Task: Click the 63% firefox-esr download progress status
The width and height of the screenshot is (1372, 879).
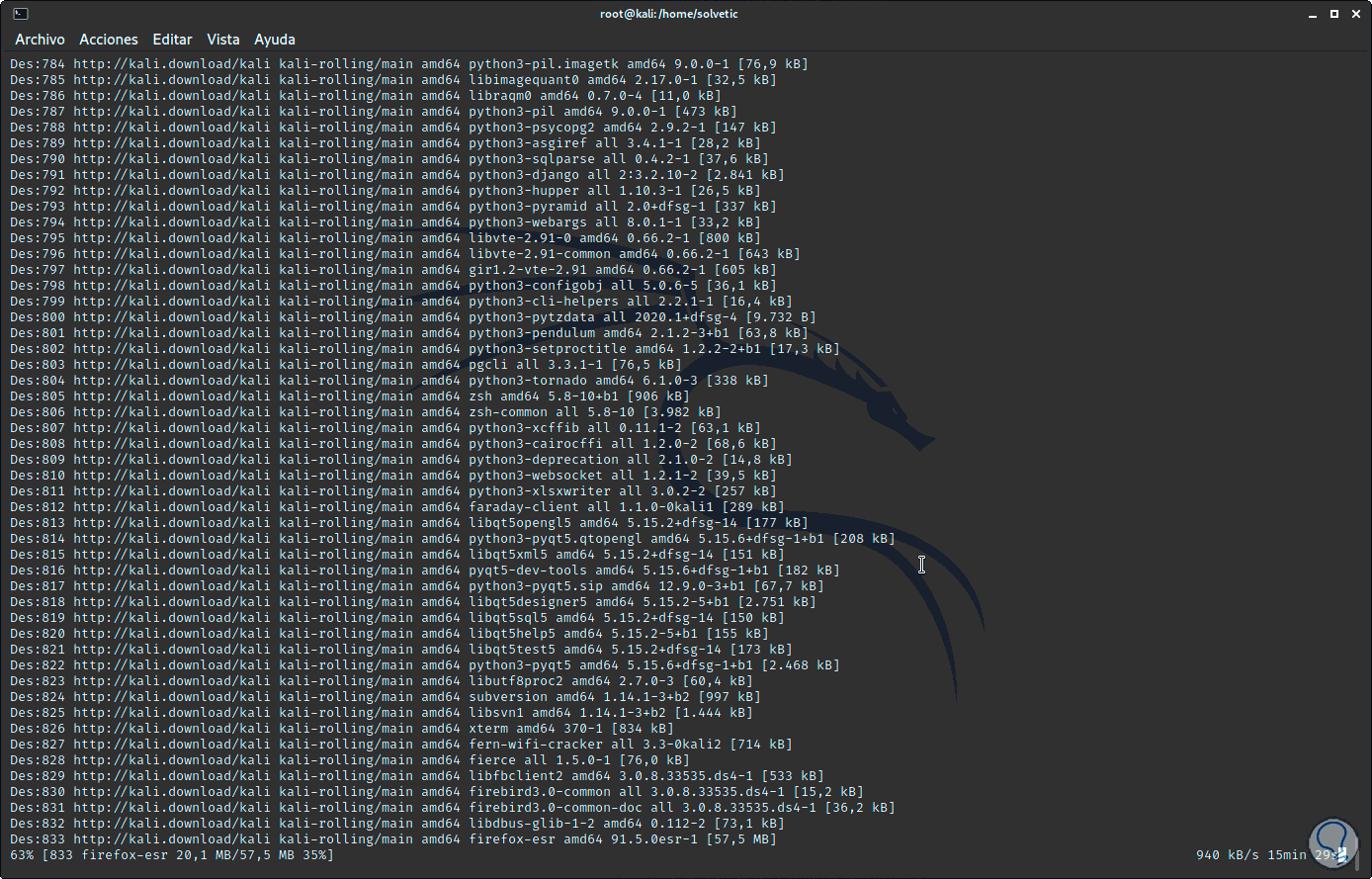Action: point(172,854)
